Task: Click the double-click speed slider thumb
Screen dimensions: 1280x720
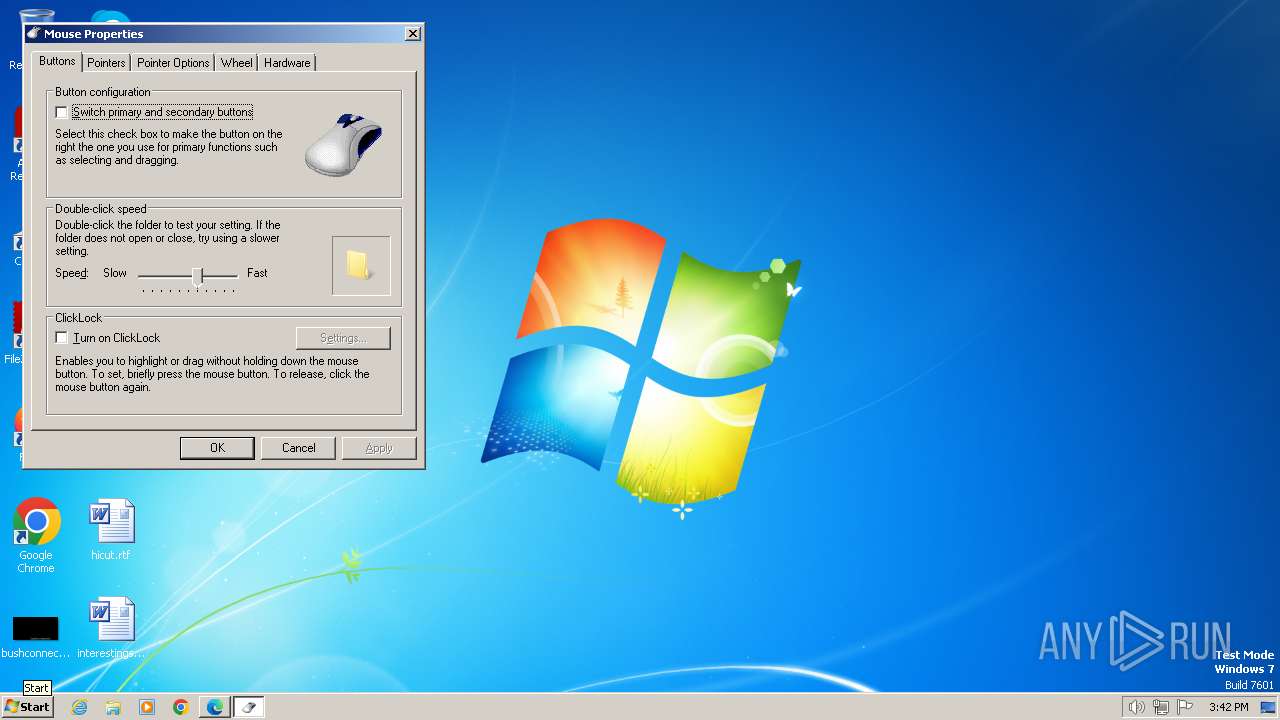Action: click(198, 275)
